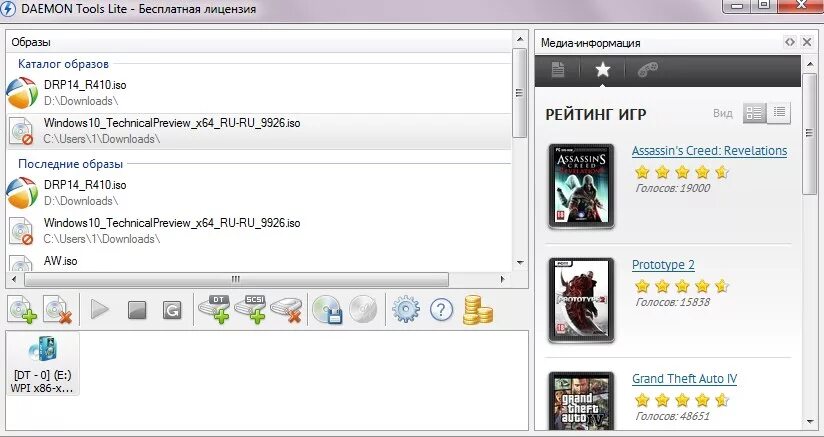Click the Media Info panel expand arrows

coord(790,43)
